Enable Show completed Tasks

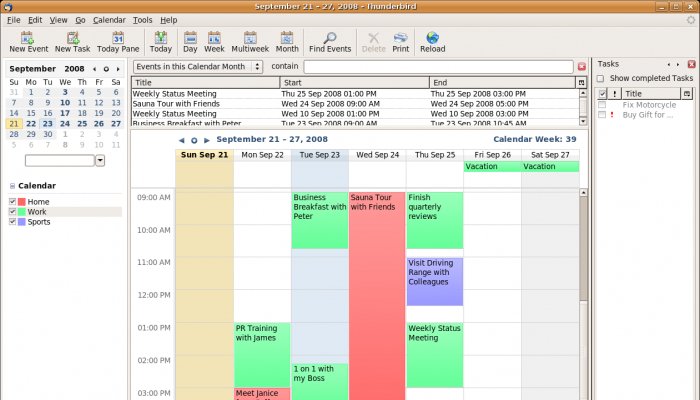(x=600, y=79)
